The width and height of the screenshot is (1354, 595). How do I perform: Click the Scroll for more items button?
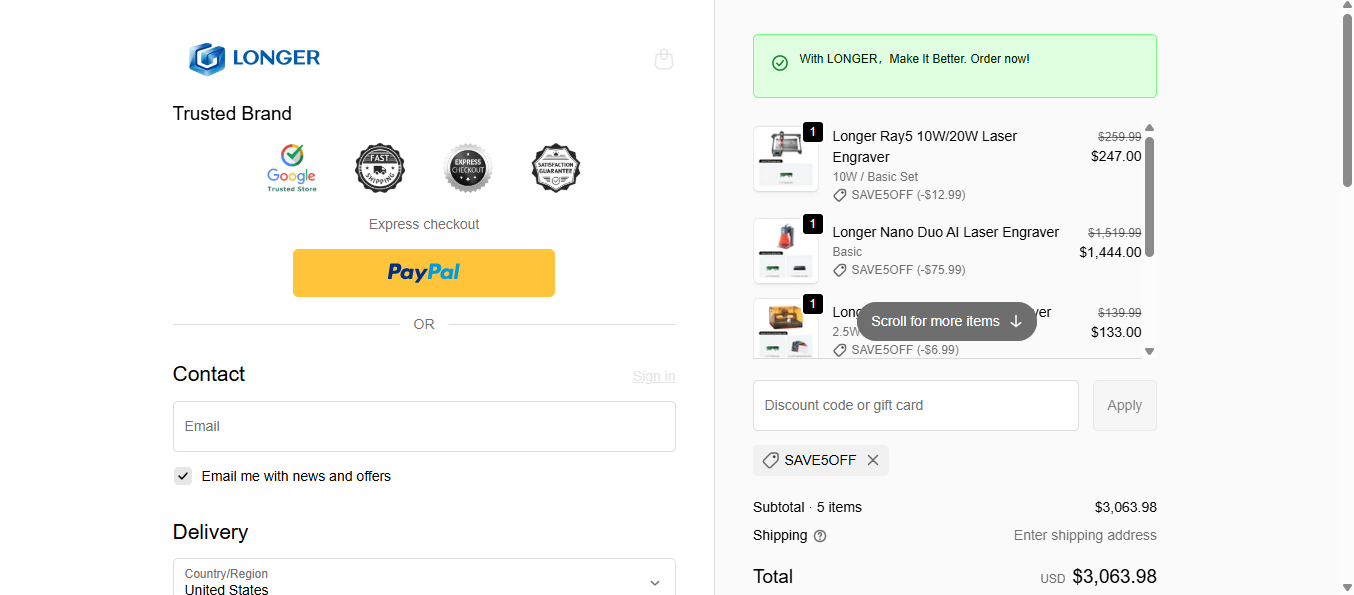pyautogui.click(x=946, y=321)
